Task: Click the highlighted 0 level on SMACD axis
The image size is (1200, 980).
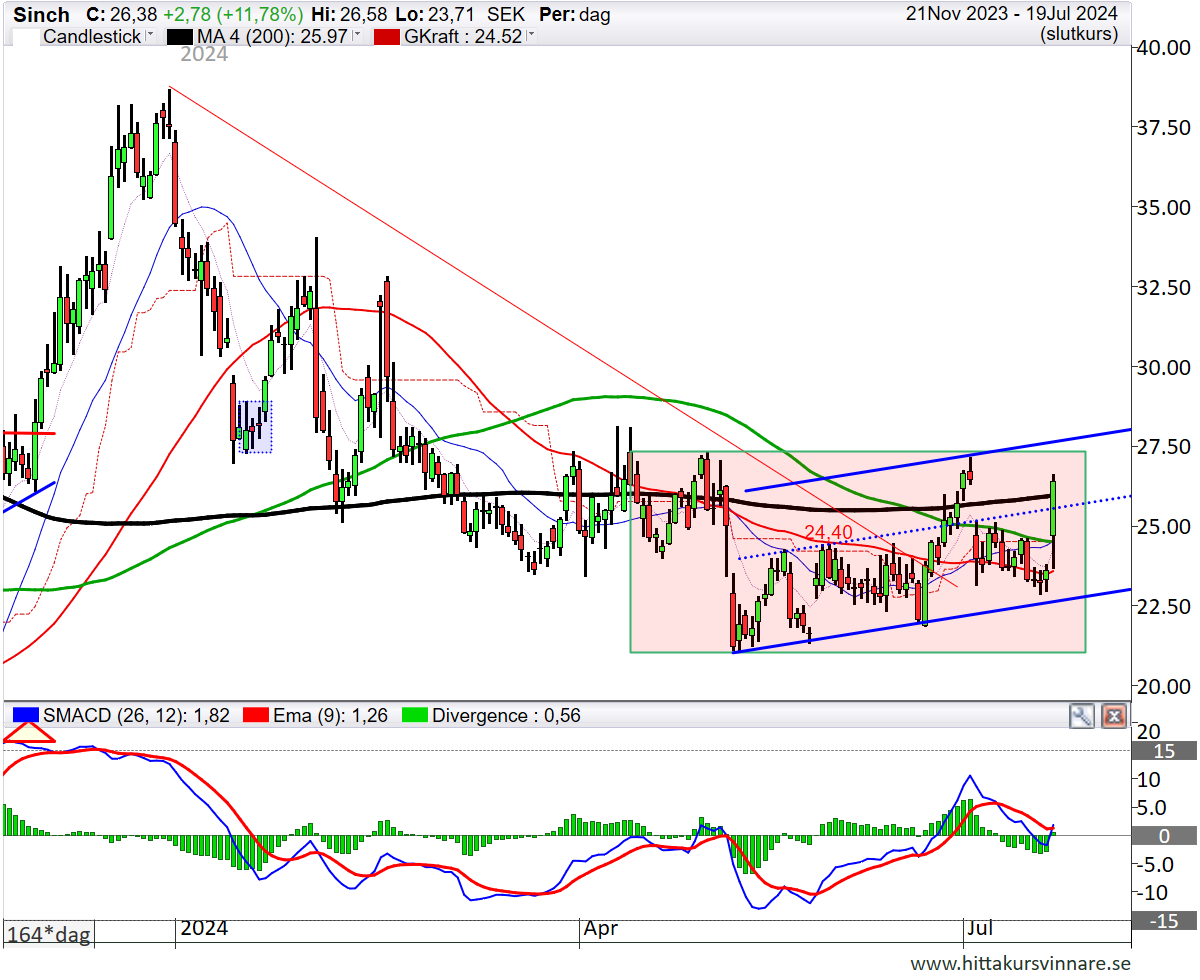Action: (x=1165, y=836)
